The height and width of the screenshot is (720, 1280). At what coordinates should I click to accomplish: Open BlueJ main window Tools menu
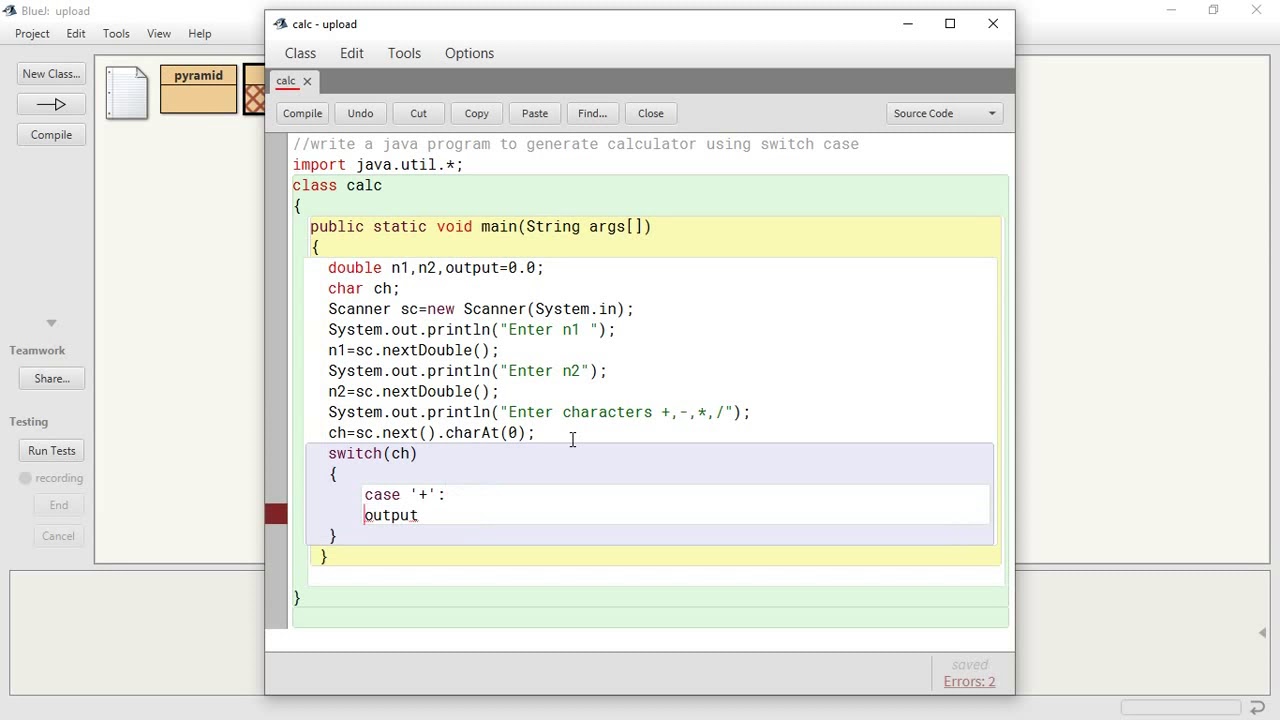[116, 34]
